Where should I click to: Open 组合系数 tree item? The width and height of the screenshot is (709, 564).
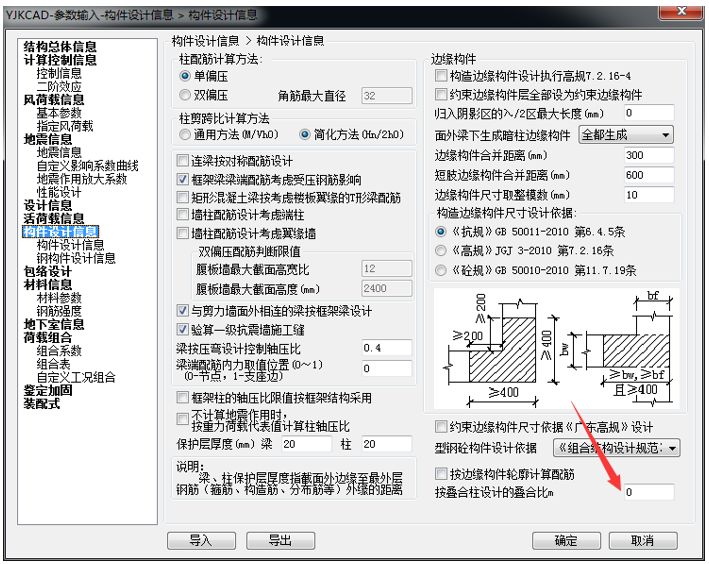click(59, 351)
